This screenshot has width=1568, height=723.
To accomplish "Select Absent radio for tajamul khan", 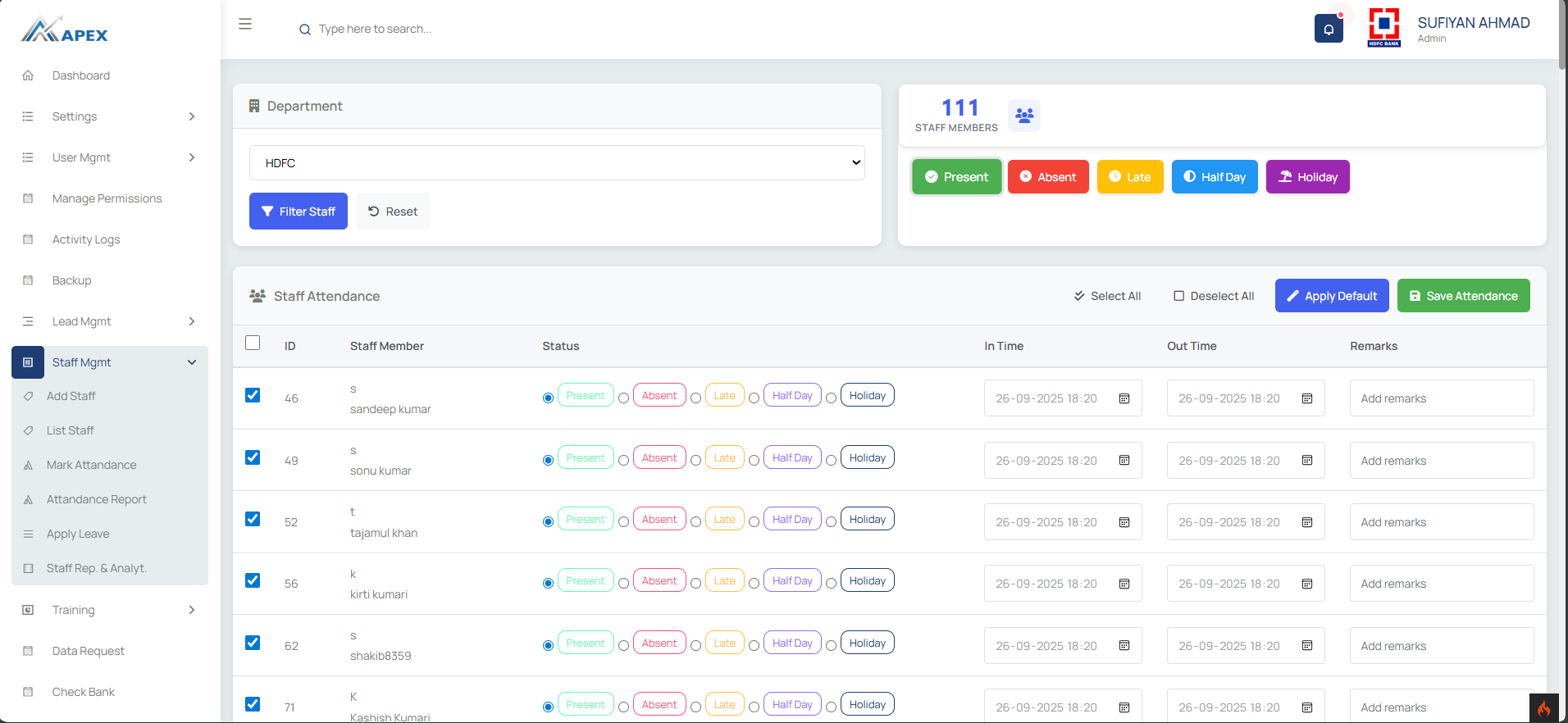I will click(x=624, y=522).
